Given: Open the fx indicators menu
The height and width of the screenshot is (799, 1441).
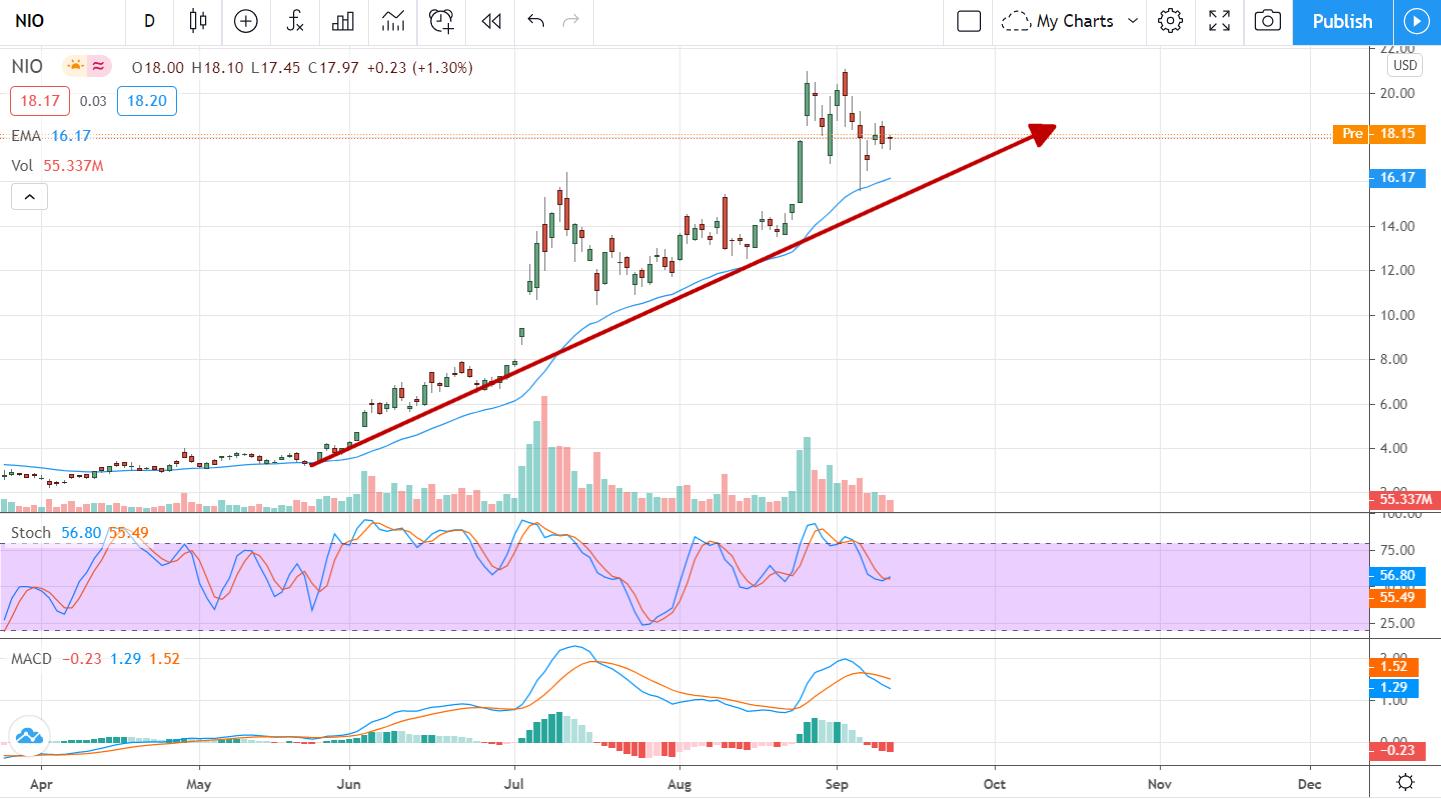Looking at the screenshot, I should pyautogui.click(x=294, y=21).
